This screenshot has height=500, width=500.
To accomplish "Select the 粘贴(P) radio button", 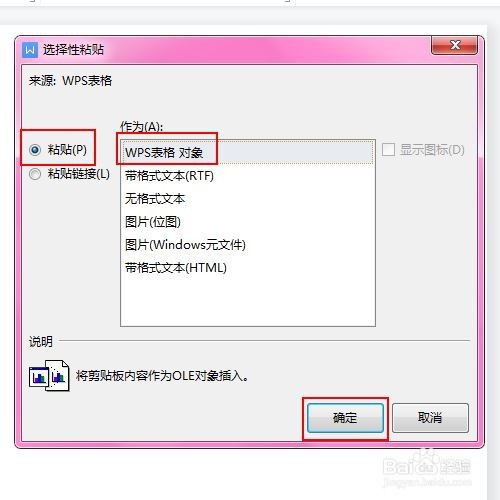I will 35,150.
